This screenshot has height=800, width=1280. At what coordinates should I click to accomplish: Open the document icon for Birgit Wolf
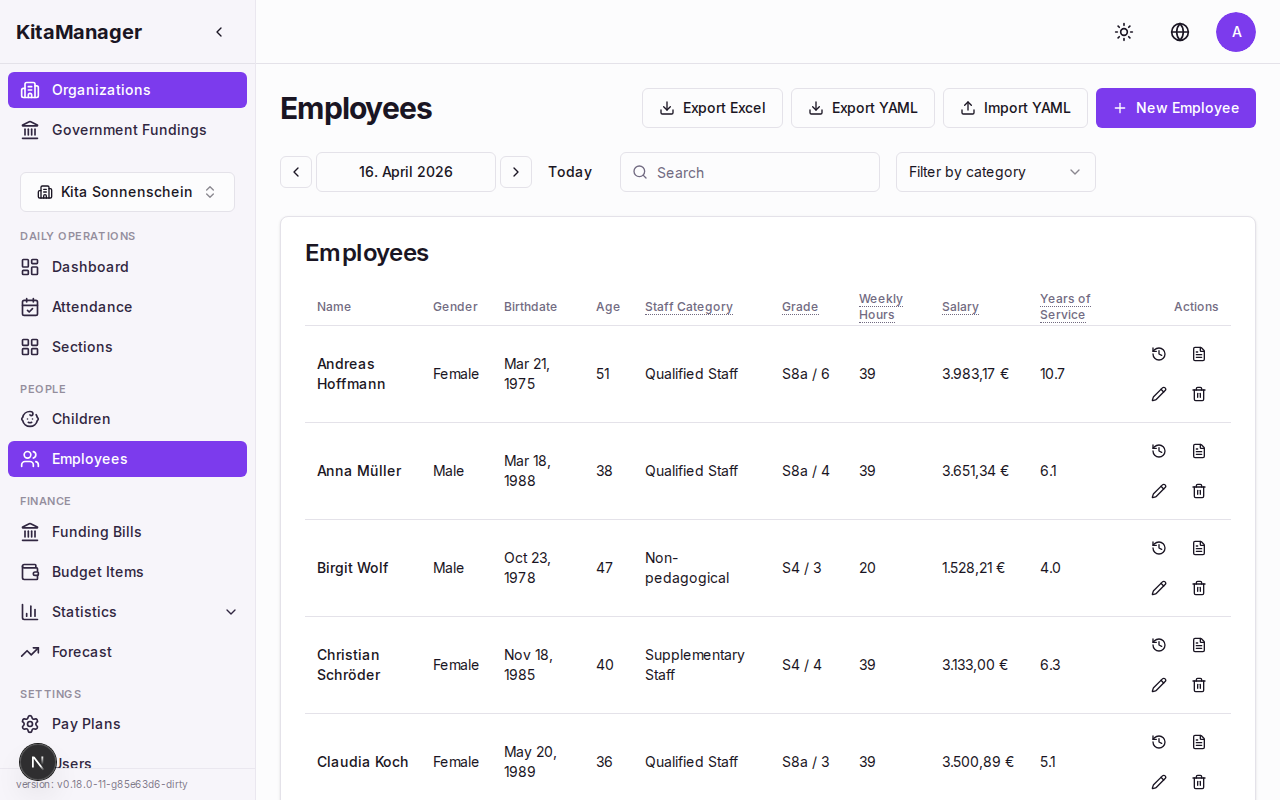point(1199,548)
